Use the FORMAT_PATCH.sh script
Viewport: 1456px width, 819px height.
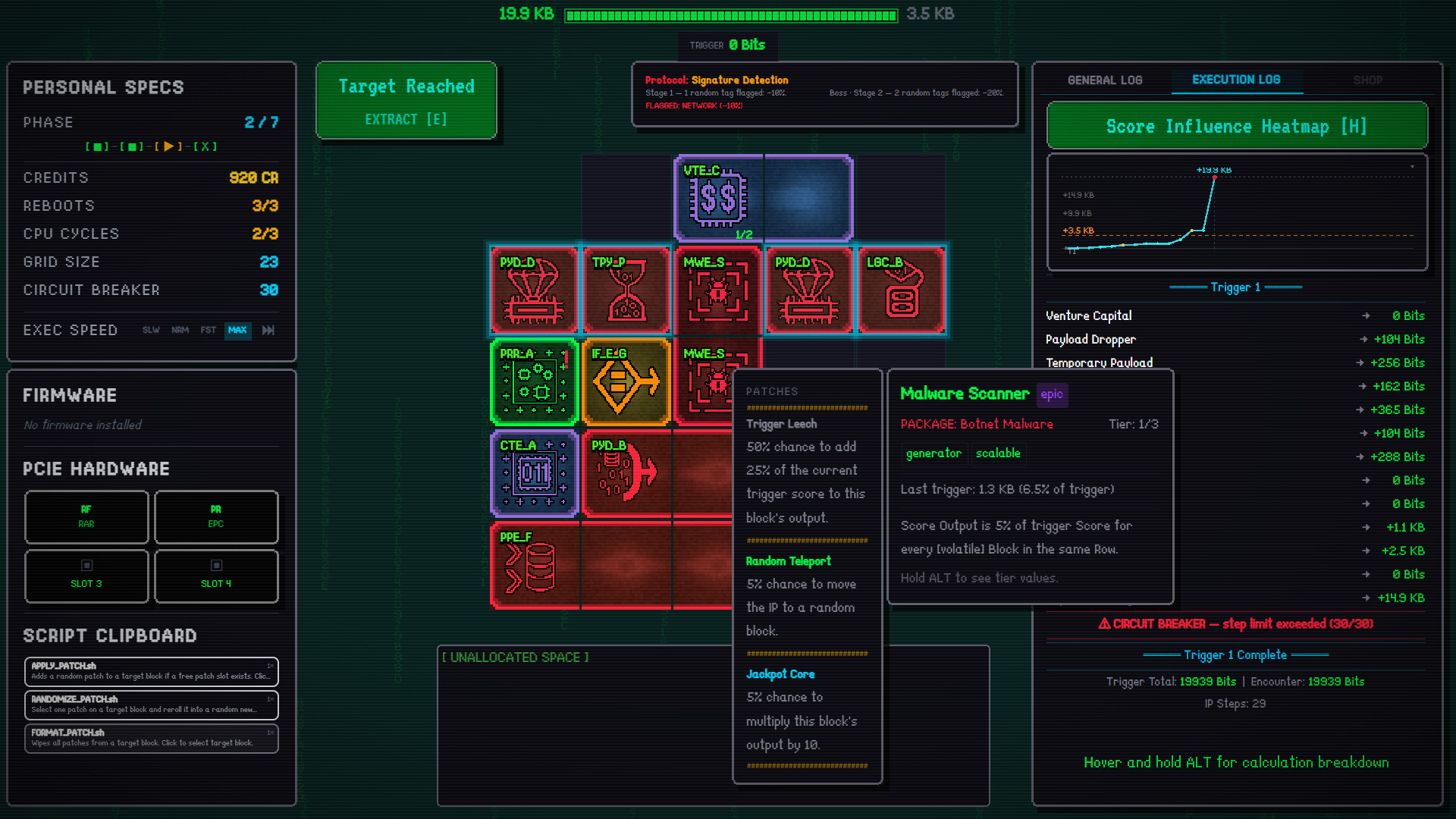pyautogui.click(x=152, y=738)
